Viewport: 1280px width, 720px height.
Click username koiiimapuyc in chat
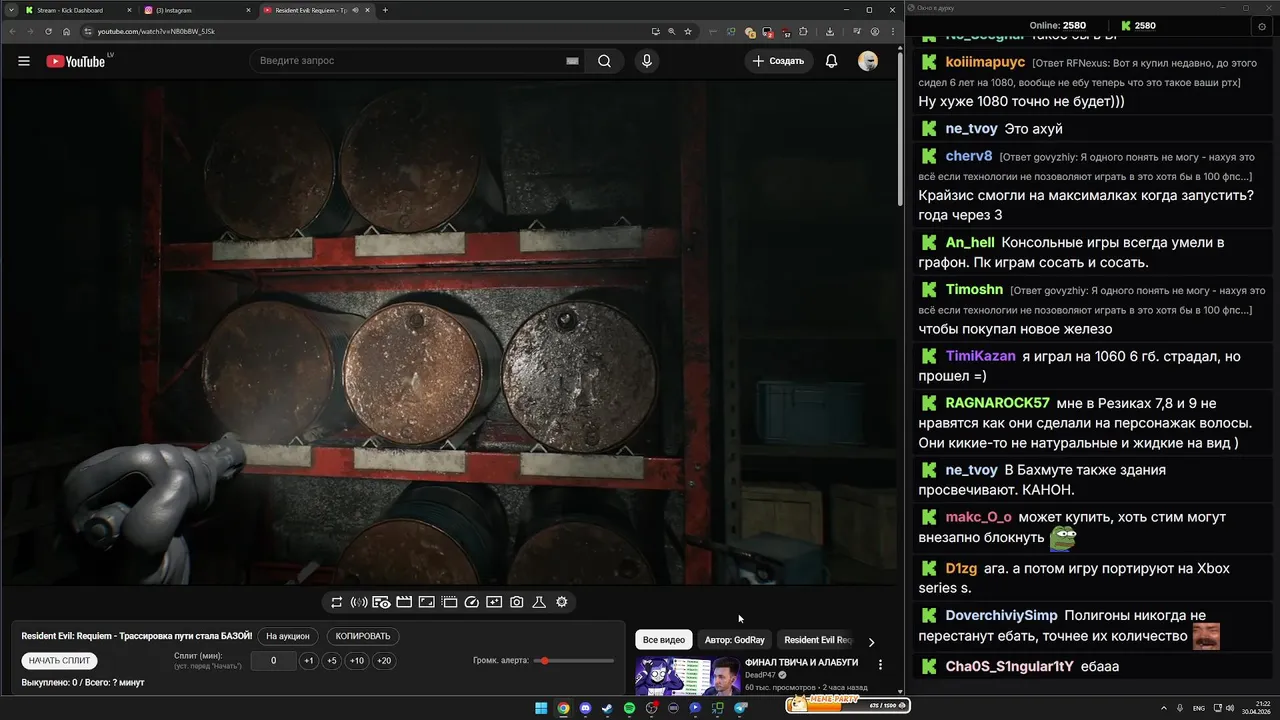coord(985,62)
